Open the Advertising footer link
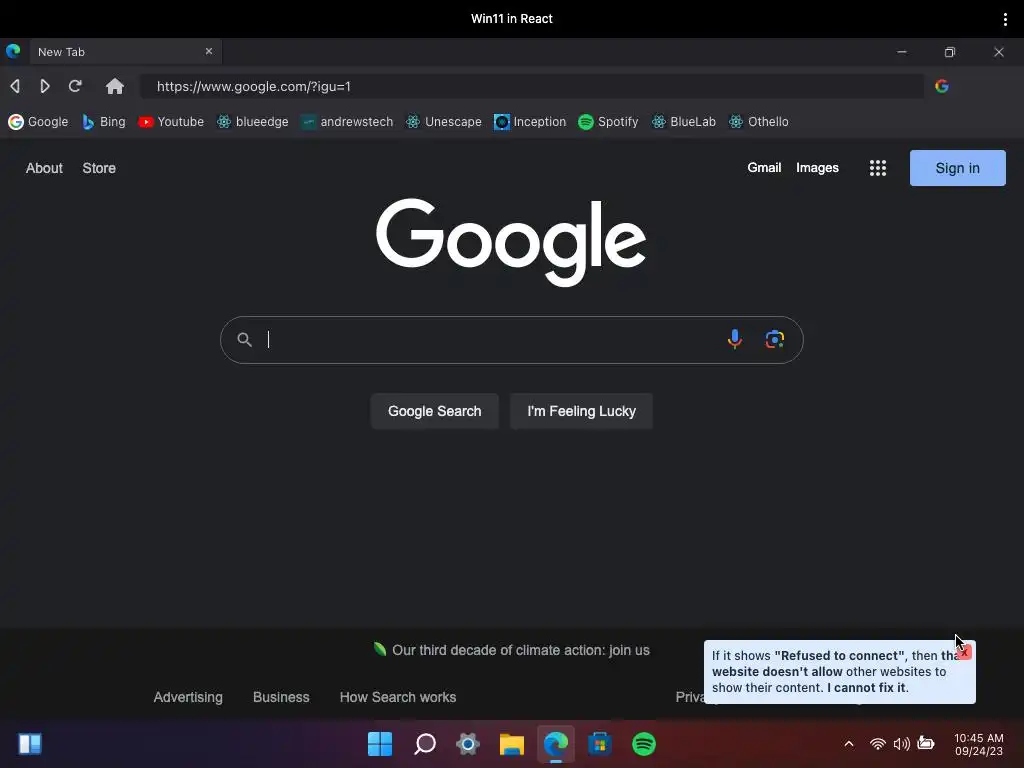 [188, 697]
